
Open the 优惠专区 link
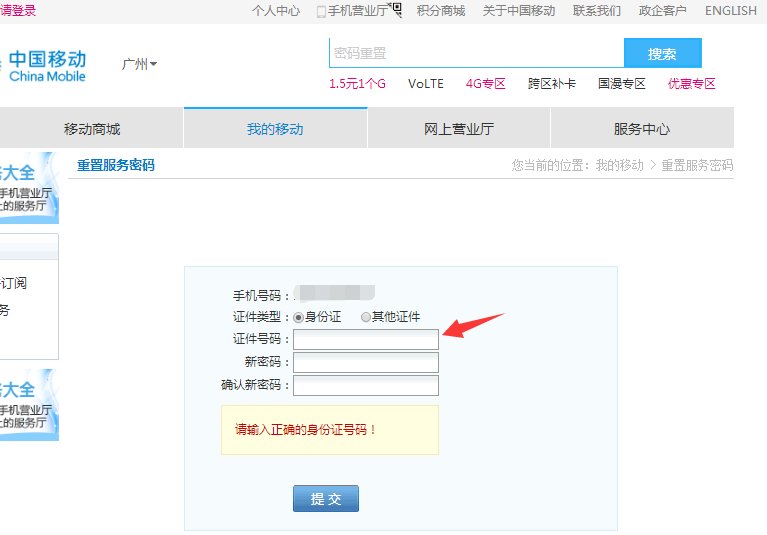coord(692,84)
